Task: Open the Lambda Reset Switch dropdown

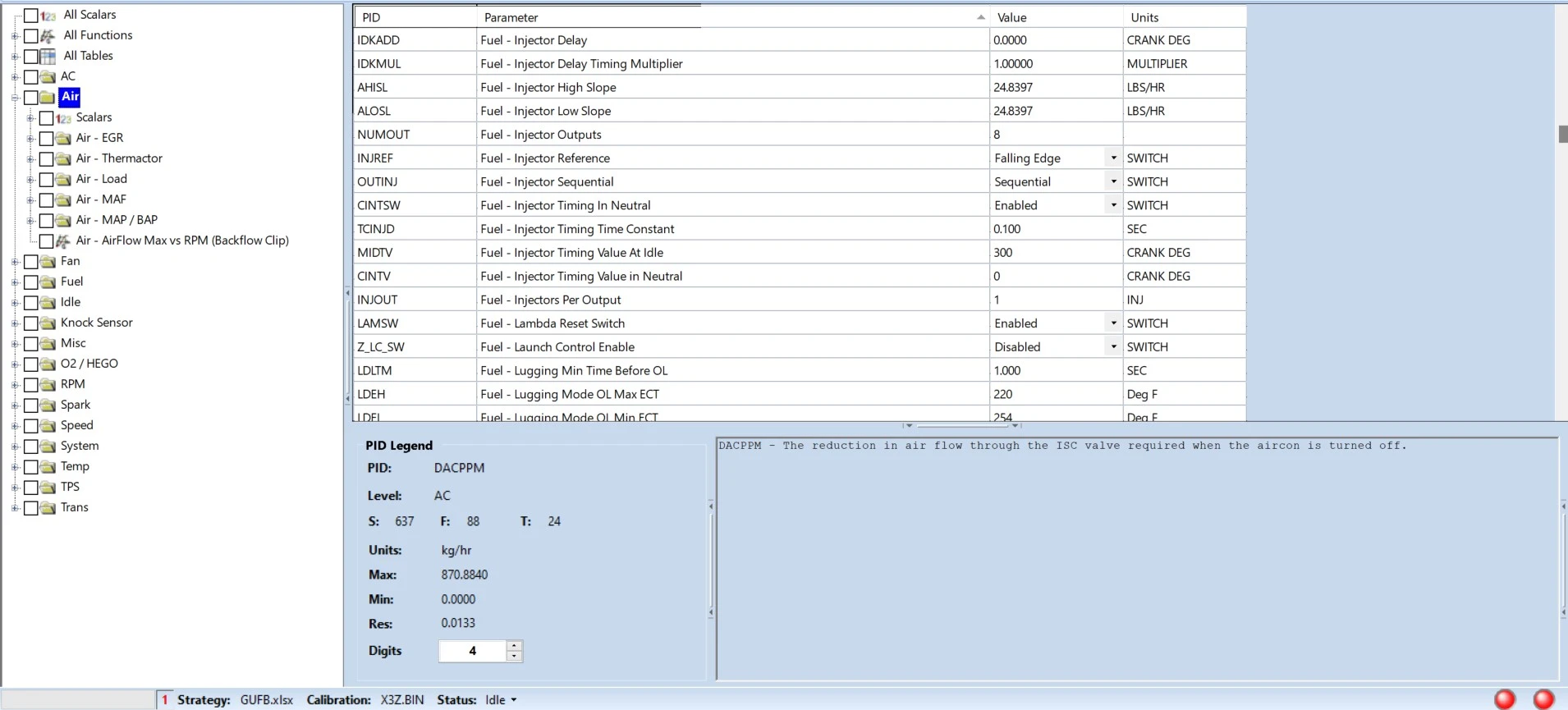Action: pyautogui.click(x=1113, y=323)
